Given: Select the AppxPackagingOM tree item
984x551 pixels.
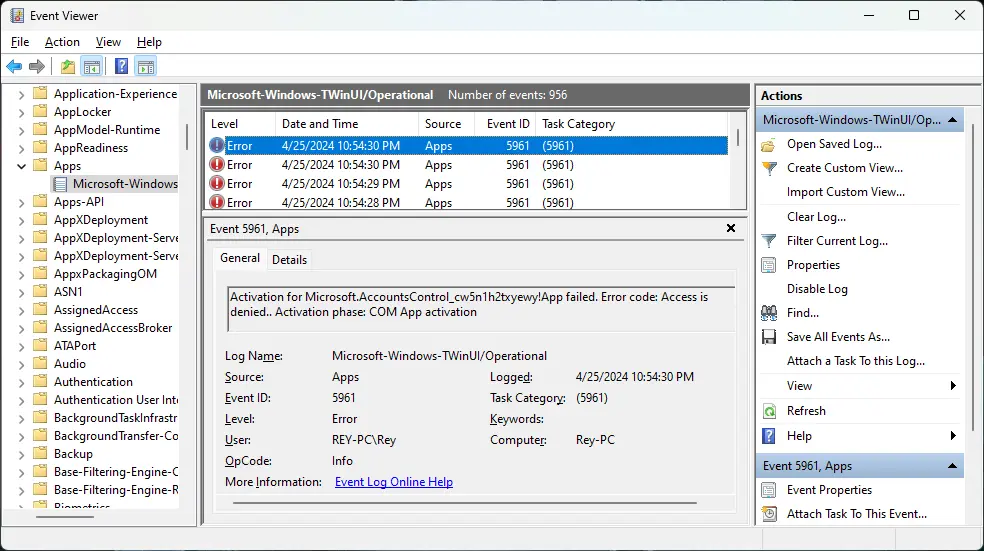Looking at the screenshot, I should pyautogui.click(x=105, y=274).
